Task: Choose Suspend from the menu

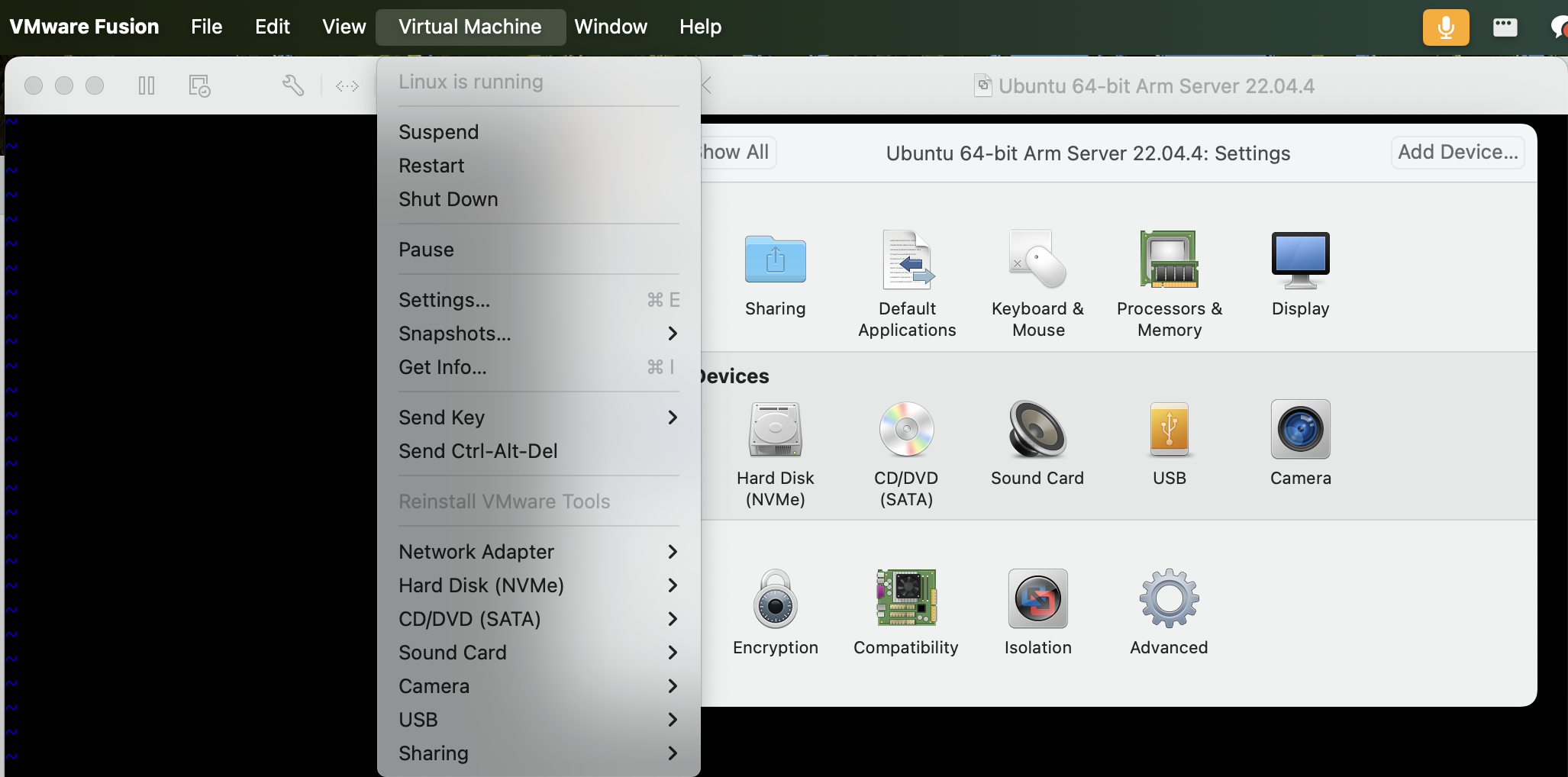Action: pyautogui.click(x=538, y=132)
